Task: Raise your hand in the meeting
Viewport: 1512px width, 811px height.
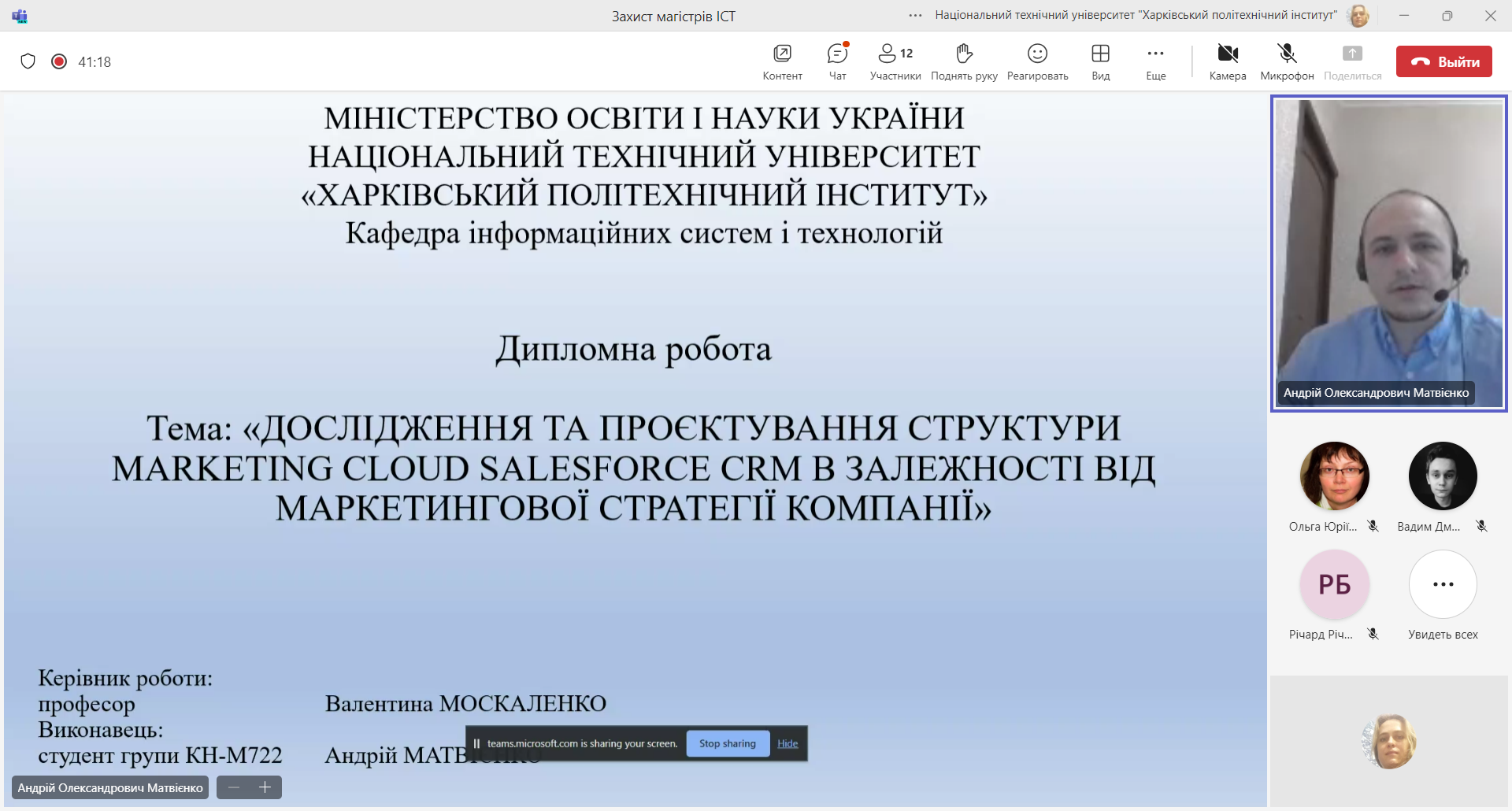Action: (964, 61)
